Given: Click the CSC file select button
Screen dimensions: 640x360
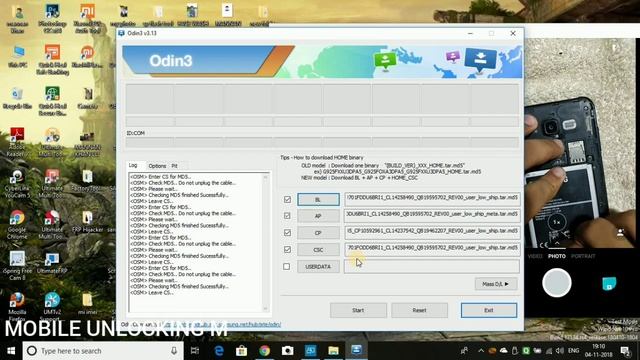Looking at the screenshot, I should [318, 249].
